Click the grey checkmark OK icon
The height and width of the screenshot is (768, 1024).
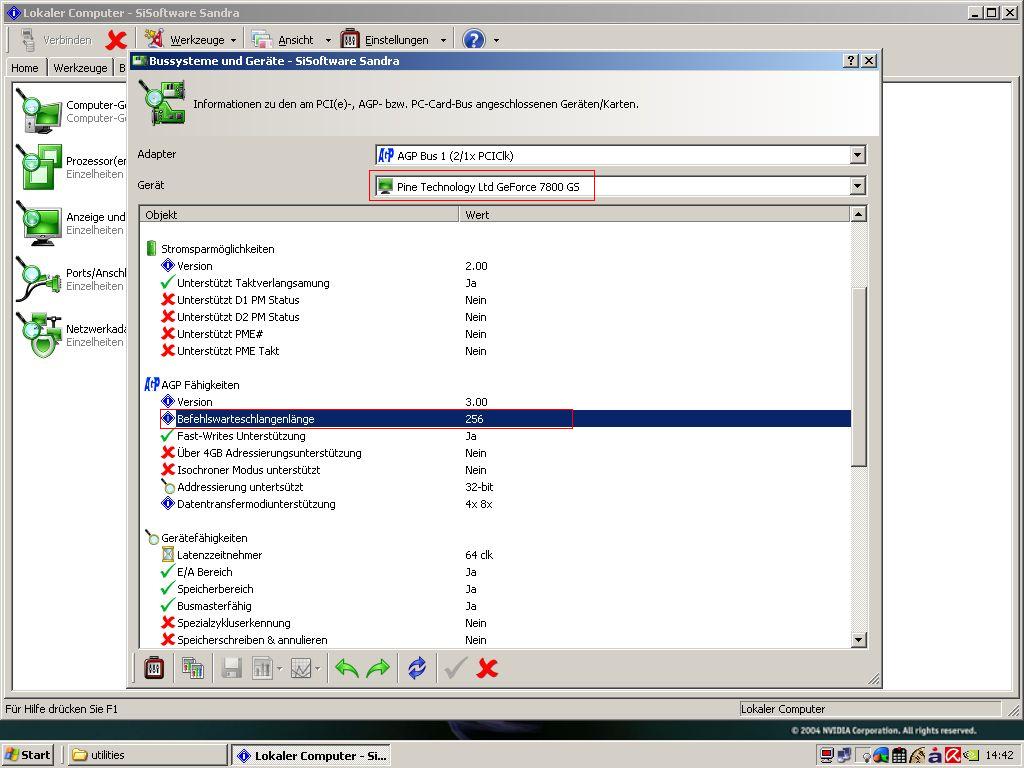click(x=455, y=668)
